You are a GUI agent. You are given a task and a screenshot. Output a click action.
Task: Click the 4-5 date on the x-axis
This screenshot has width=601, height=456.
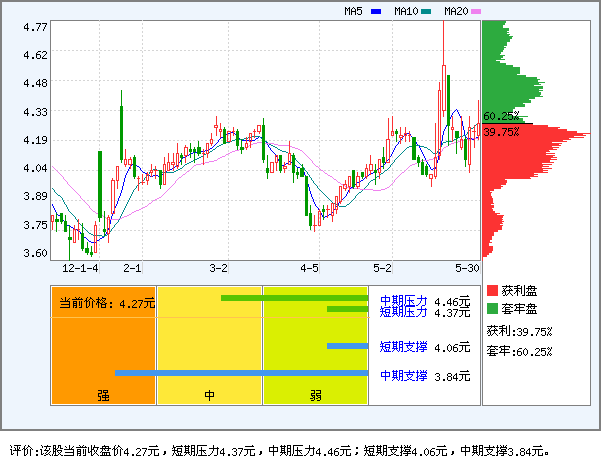pyautogui.click(x=310, y=269)
